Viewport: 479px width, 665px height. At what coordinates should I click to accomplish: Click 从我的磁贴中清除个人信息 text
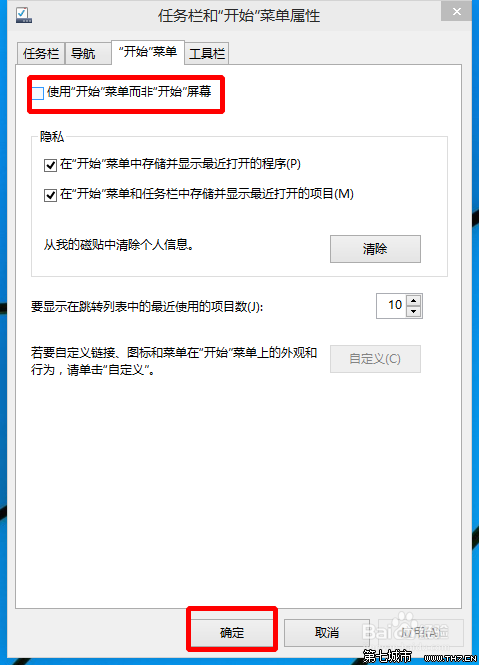pyautogui.click(x=118, y=245)
